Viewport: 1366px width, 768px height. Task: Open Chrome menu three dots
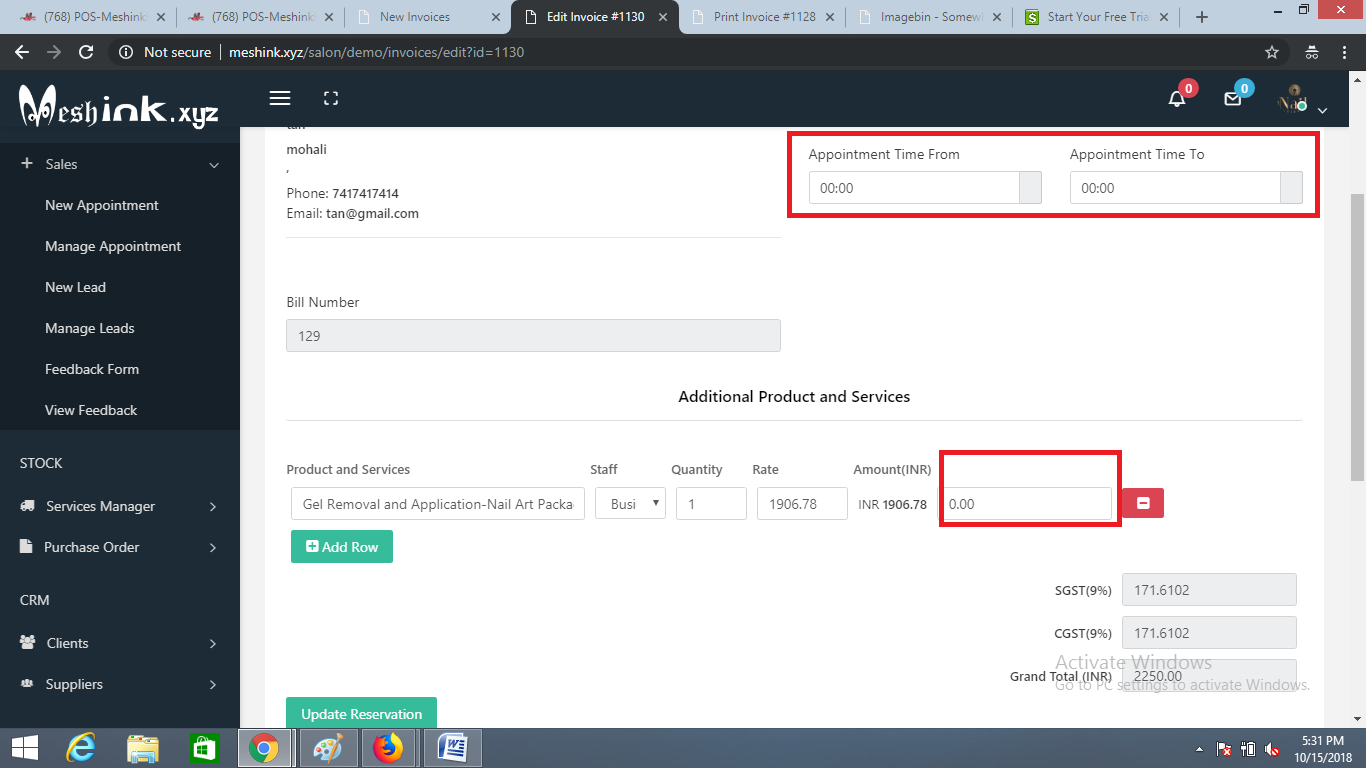coord(1346,52)
